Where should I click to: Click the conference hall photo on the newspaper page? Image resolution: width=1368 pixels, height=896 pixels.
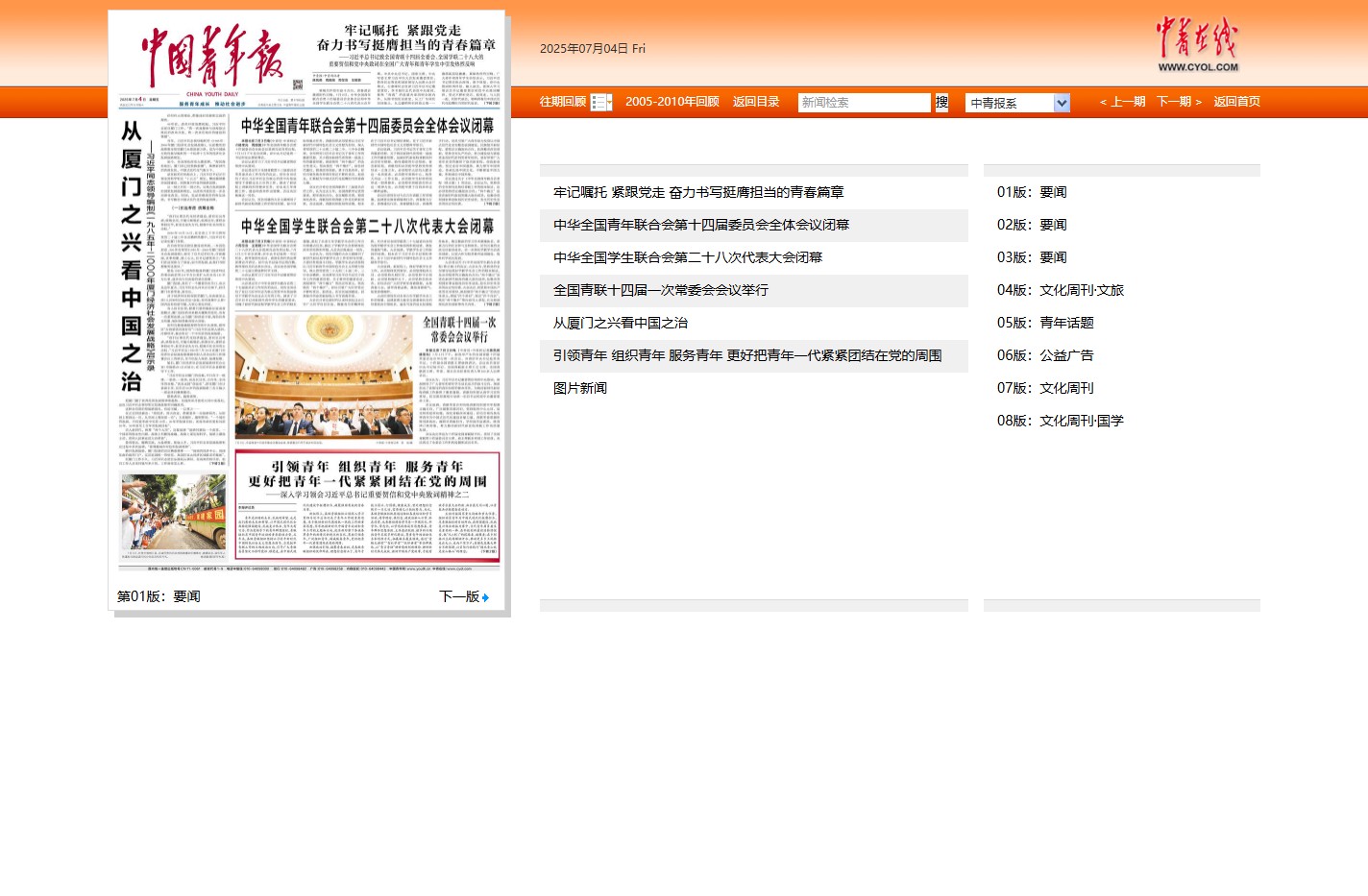coord(324,377)
